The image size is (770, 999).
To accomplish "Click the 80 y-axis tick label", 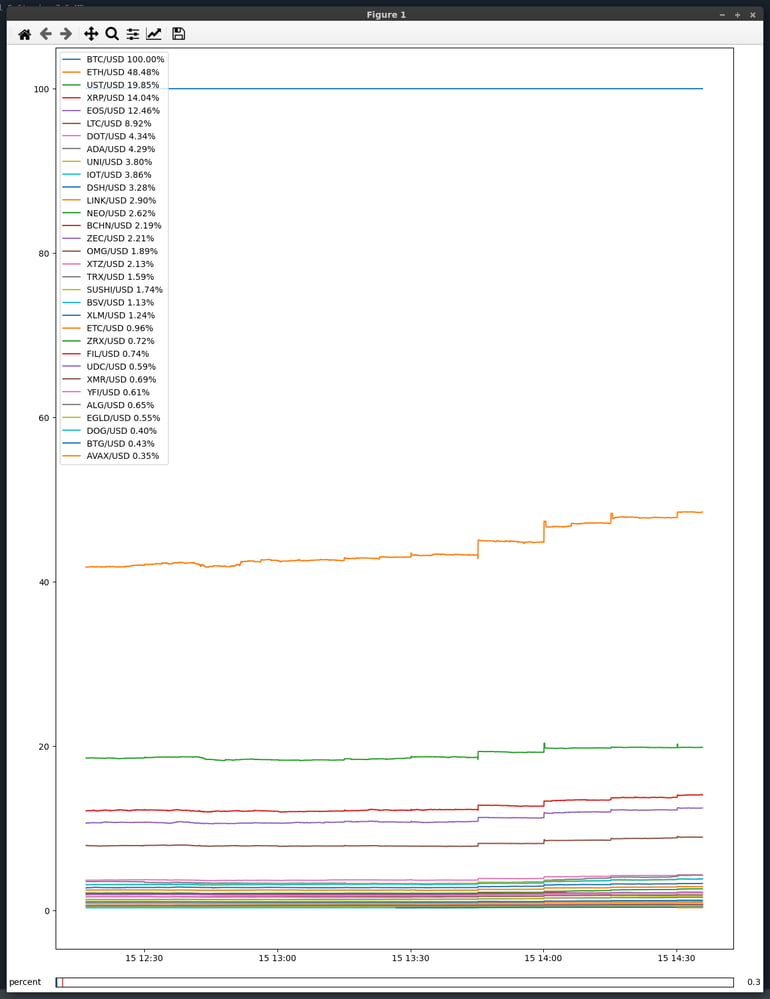I will pyautogui.click(x=44, y=254).
